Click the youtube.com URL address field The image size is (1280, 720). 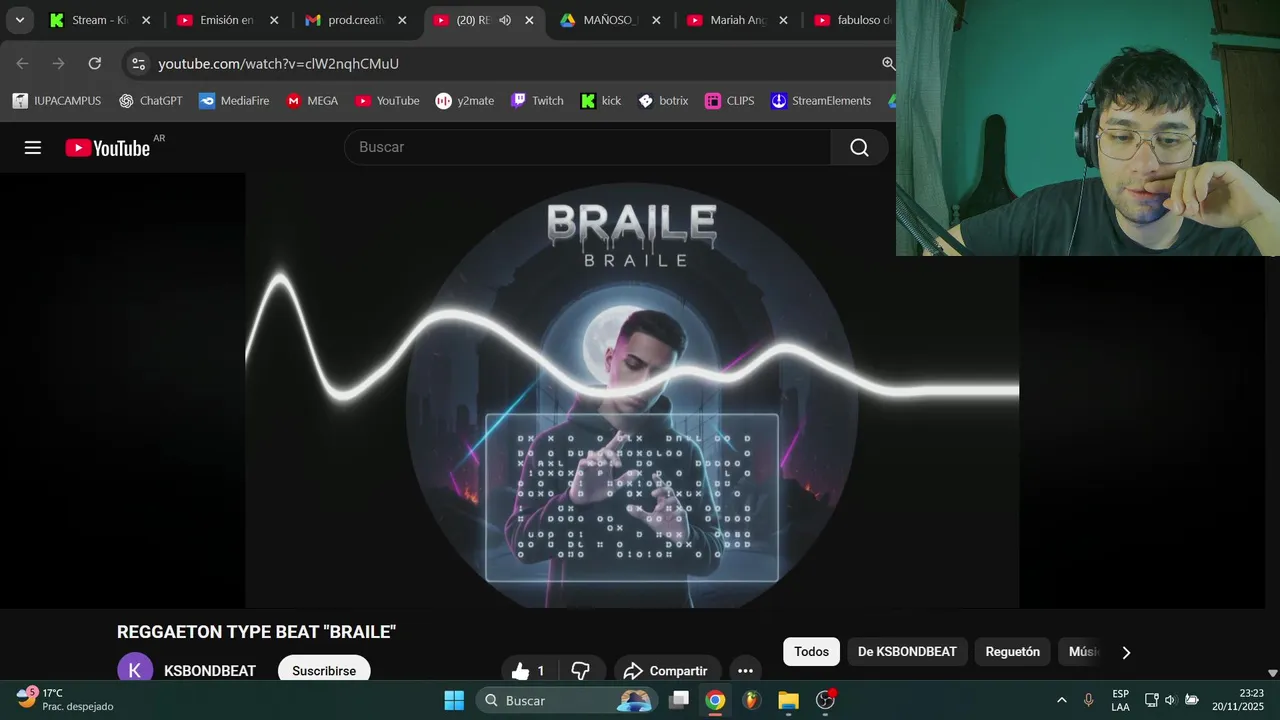278,63
